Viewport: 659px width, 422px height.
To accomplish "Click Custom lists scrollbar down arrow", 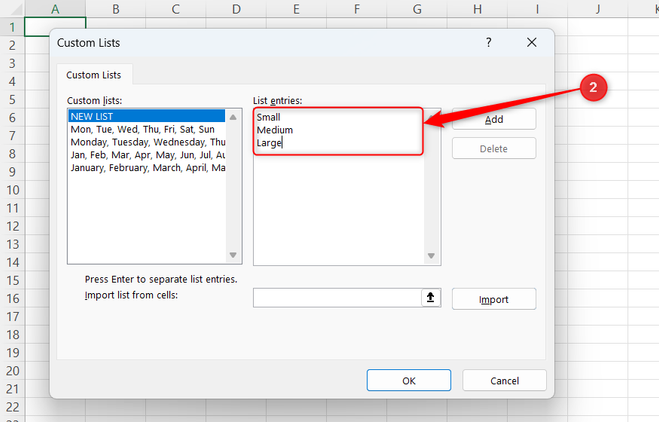I will coord(233,255).
